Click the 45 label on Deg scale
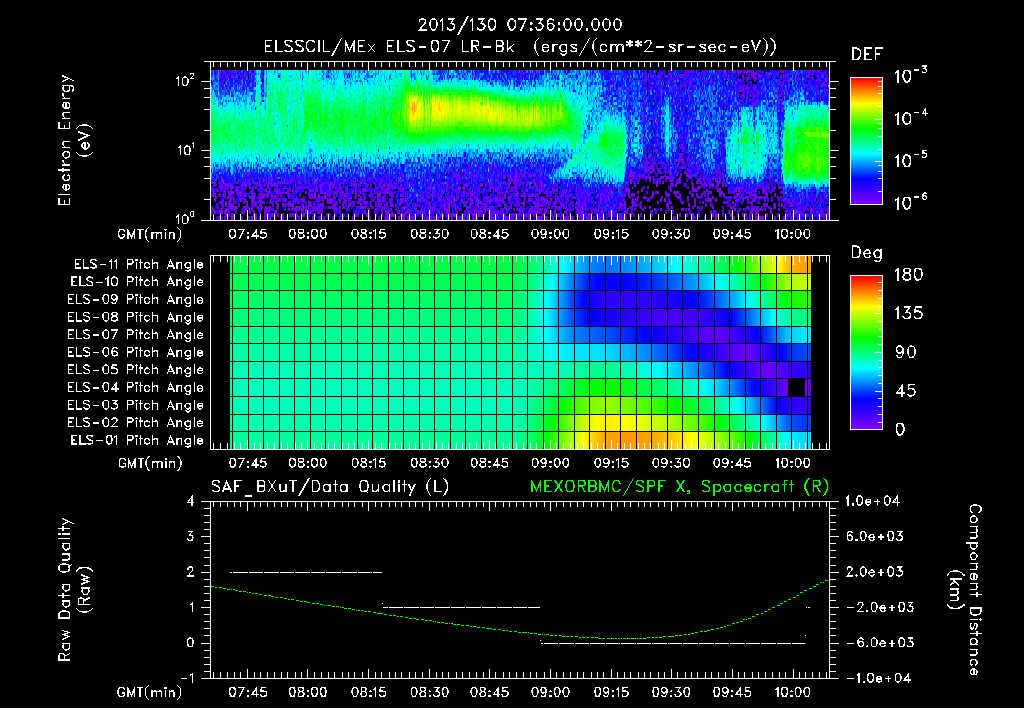Screen dimensions: 1024x708 (x=905, y=391)
